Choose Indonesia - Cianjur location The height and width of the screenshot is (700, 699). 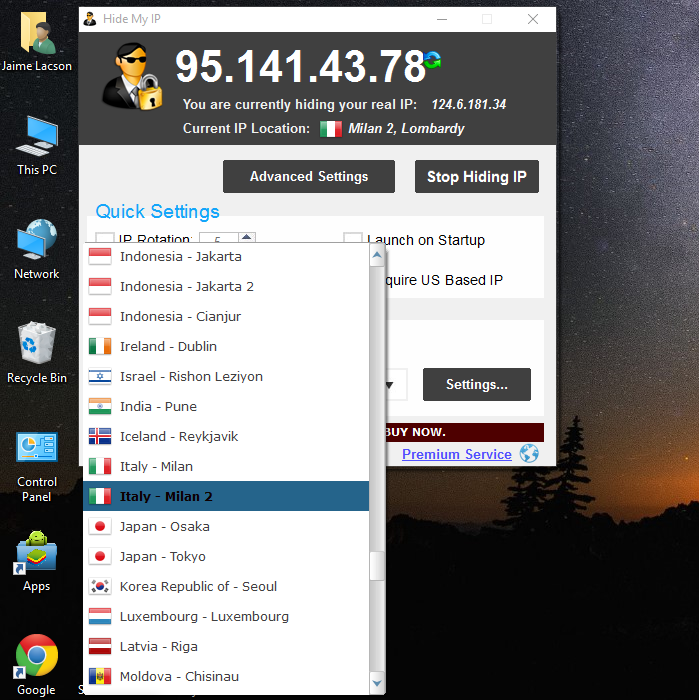pos(226,317)
